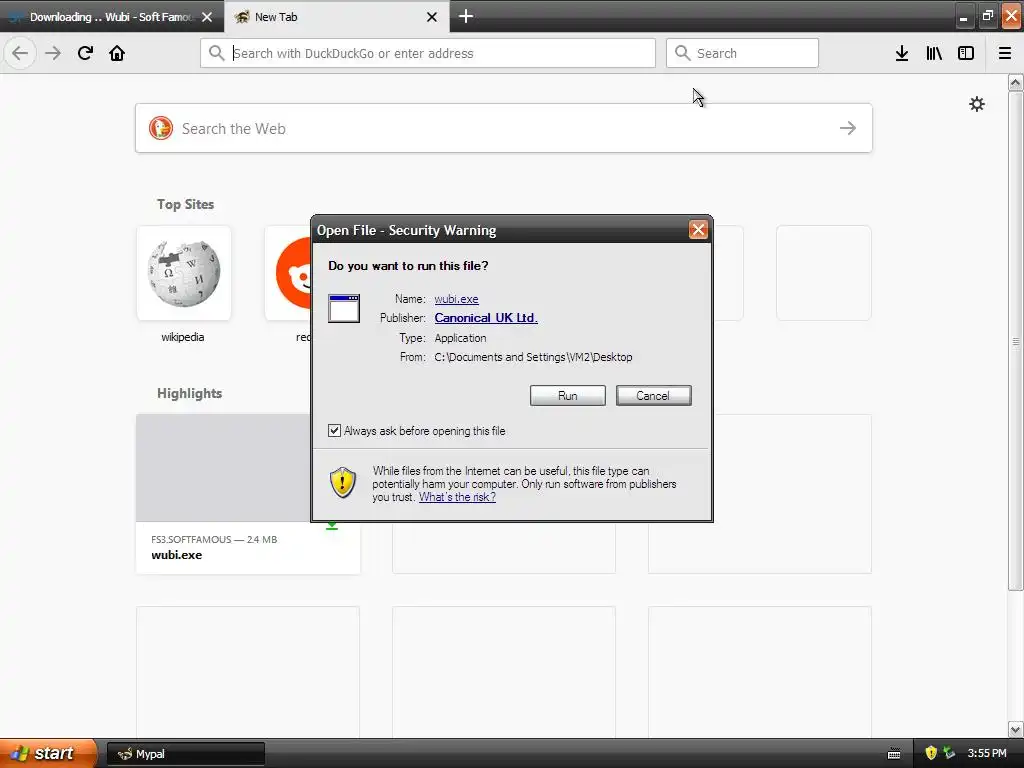1024x768 pixels.
Task: Follow the What's the risk? link
Action: 457,497
